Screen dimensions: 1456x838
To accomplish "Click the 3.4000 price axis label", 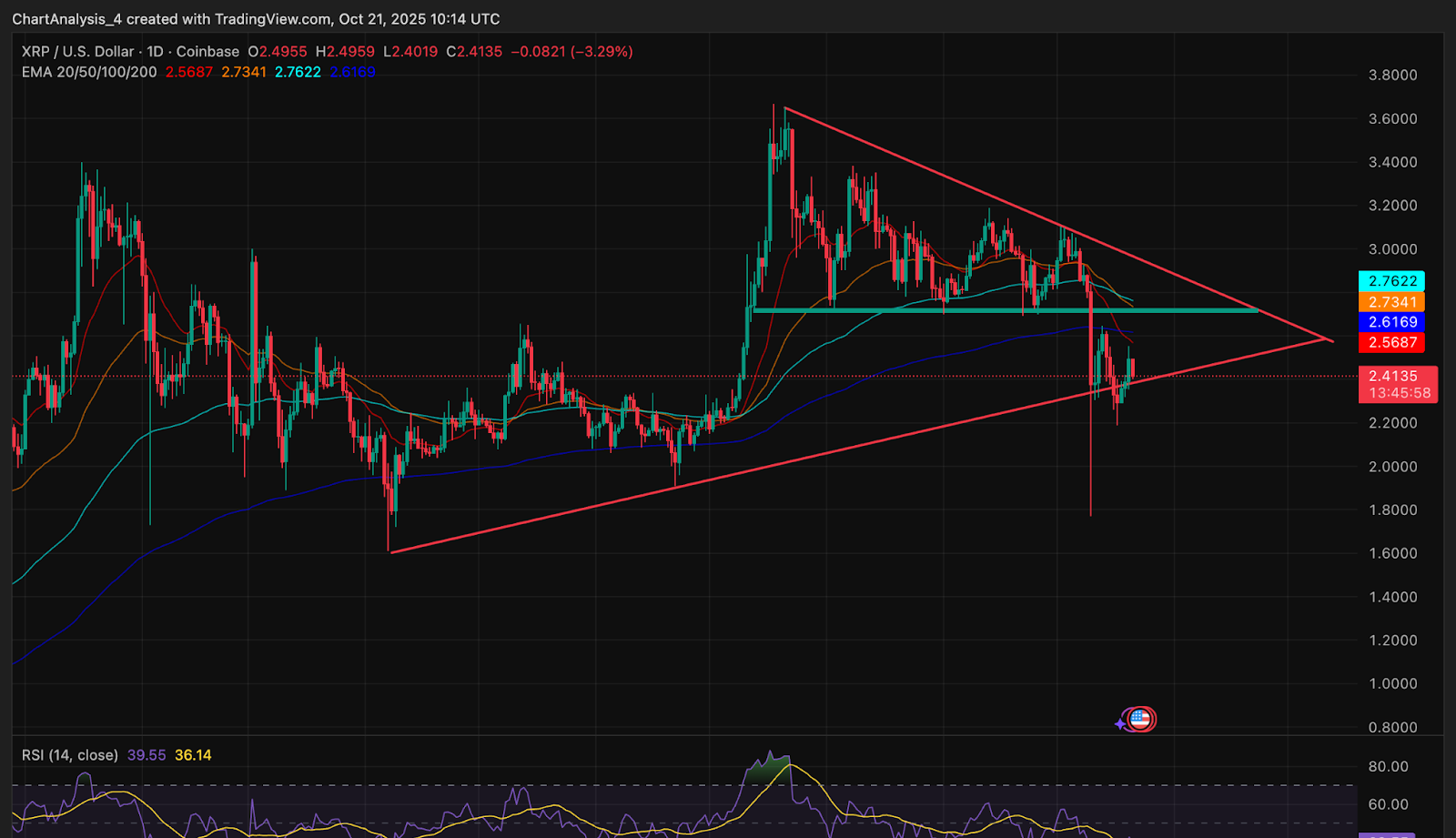I will click(1392, 162).
